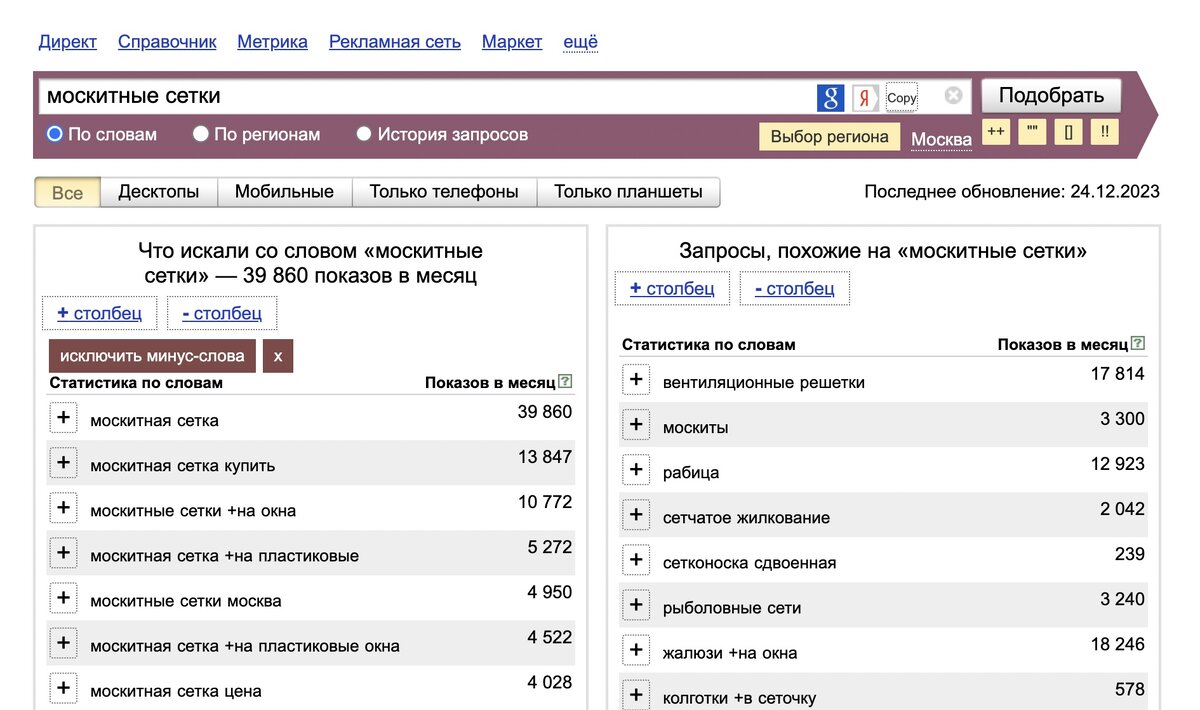Viewport: 1200px width, 710px height.
Task: Switch to the Только планшеты tab
Action: (x=628, y=192)
